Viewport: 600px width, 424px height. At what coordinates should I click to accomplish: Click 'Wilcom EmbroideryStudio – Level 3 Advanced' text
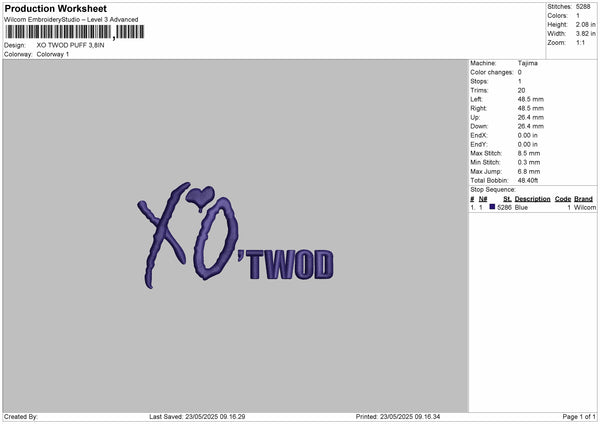(x=71, y=20)
